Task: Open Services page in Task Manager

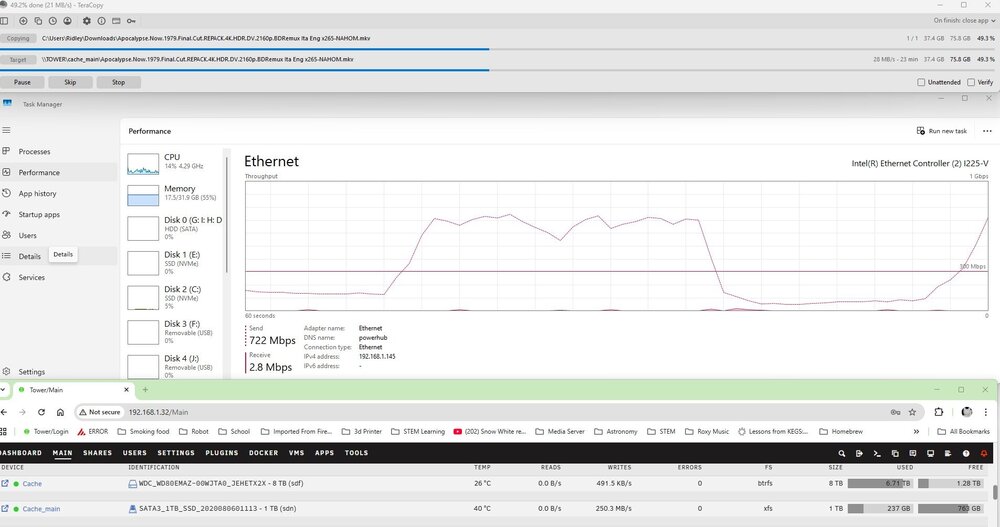Action: point(59,278)
